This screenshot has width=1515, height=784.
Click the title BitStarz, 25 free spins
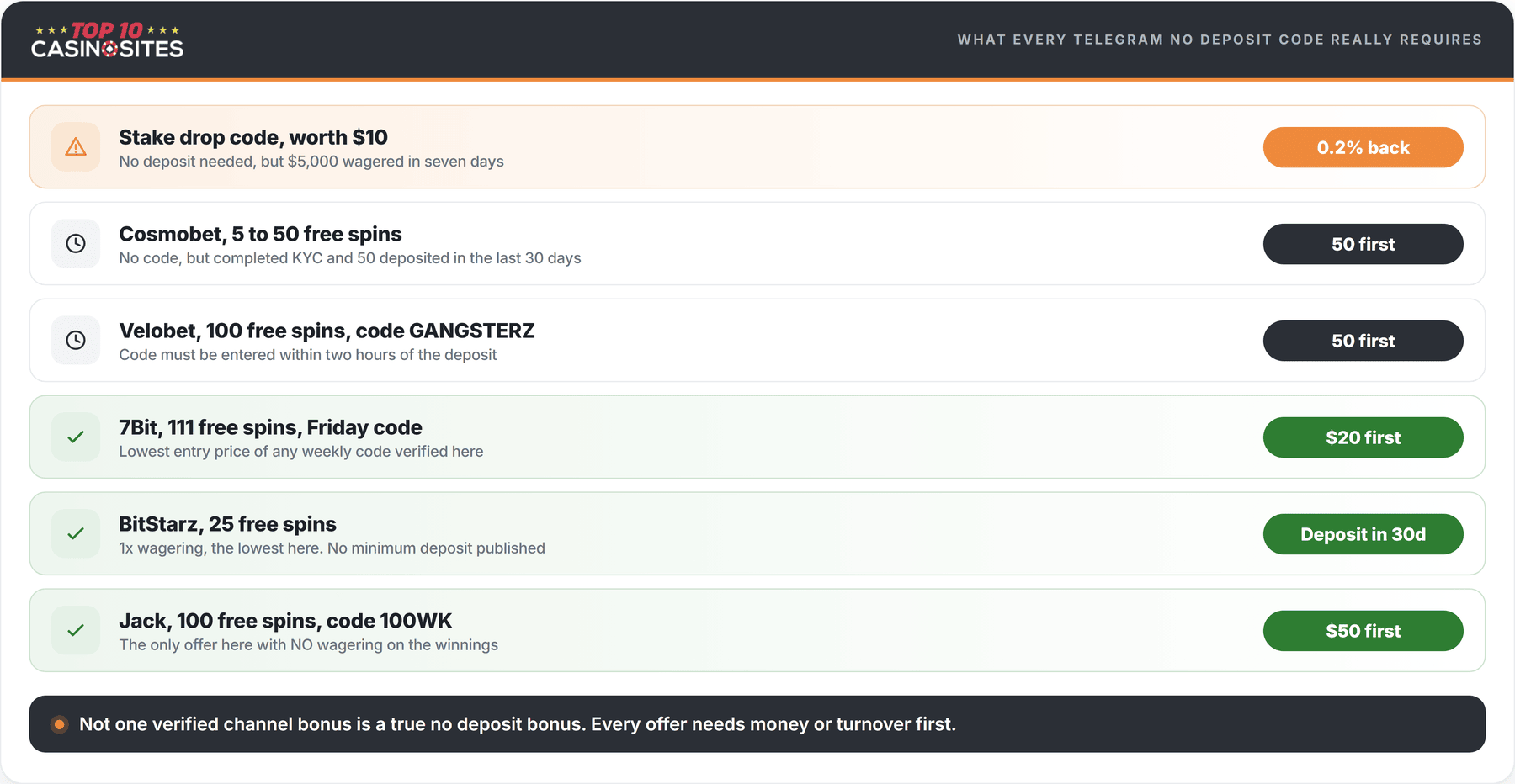pyautogui.click(x=227, y=524)
